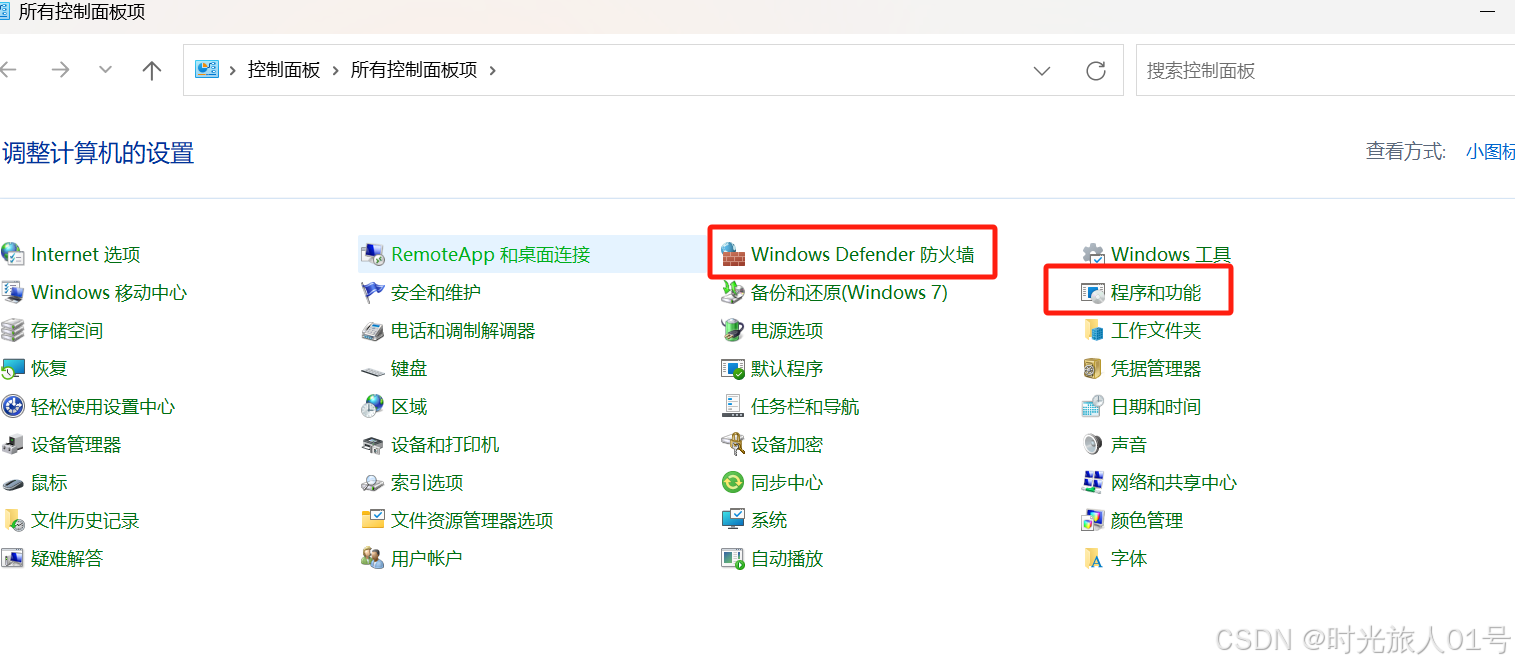Expand chevron after 控制面板 breadcrumb
The image size is (1515, 666).
(335, 70)
